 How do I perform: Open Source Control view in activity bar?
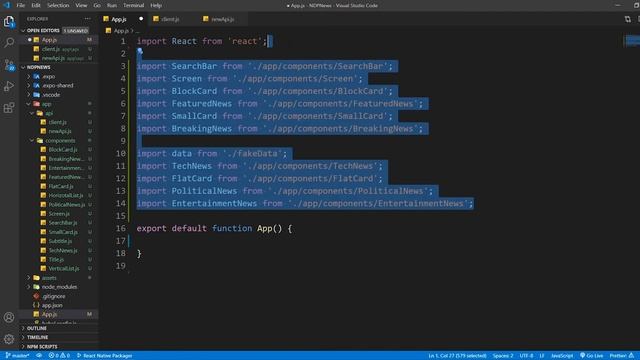pyautogui.click(x=9, y=64)
